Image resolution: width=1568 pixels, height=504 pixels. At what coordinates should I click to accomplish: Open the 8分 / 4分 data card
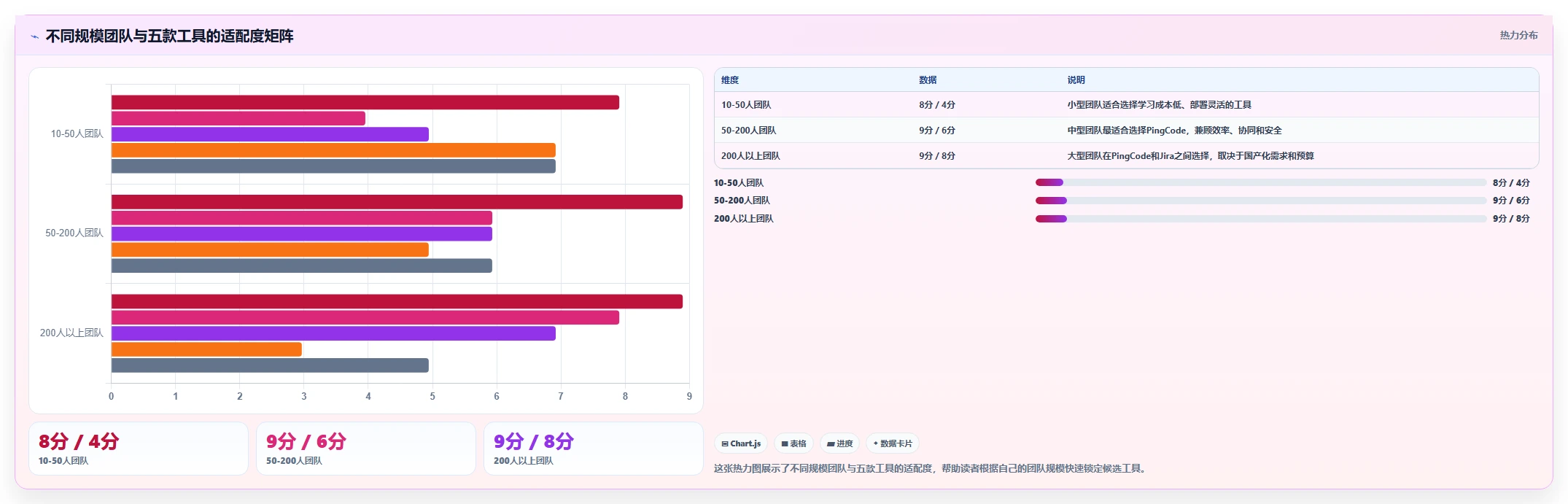point(139,449)
